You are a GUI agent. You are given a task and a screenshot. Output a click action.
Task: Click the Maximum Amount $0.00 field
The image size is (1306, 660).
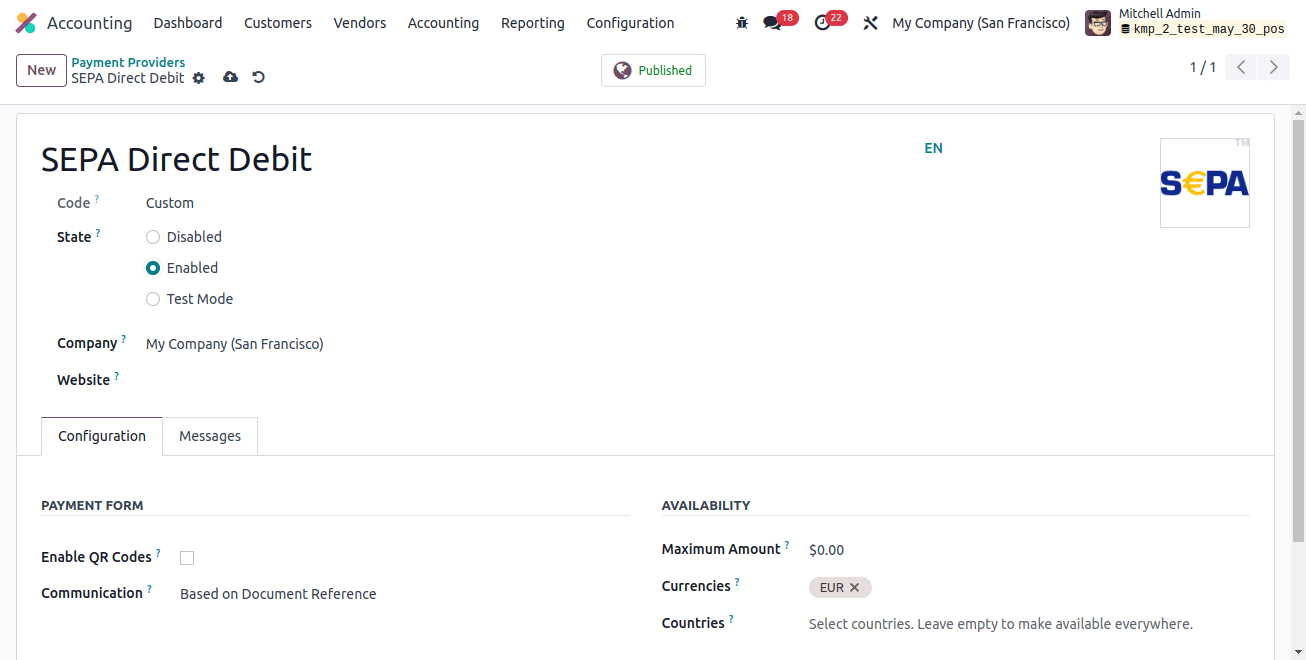point(1029,550)
